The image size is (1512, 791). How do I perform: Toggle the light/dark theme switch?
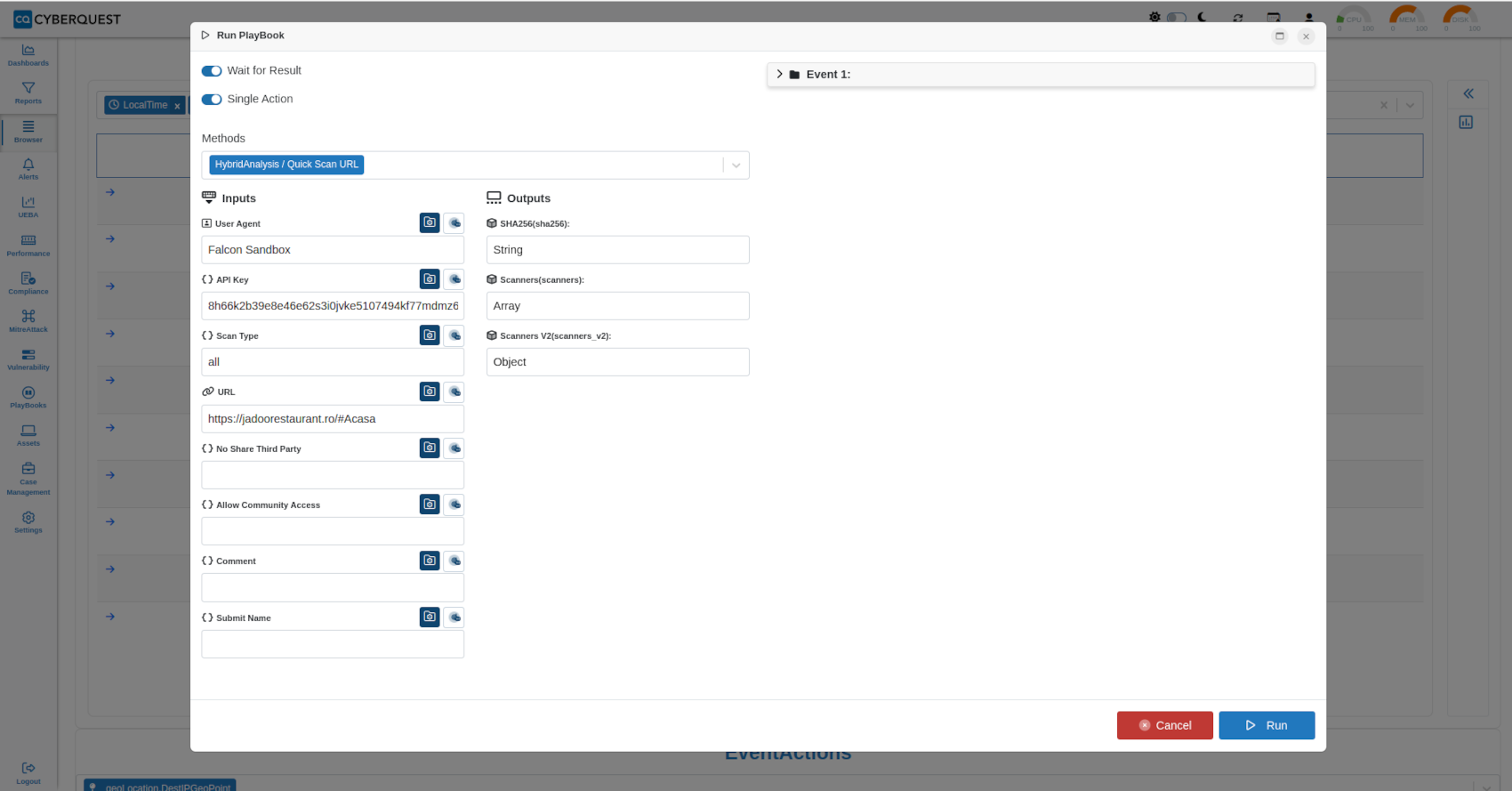pyautogui.click(x=1177, y=17)
